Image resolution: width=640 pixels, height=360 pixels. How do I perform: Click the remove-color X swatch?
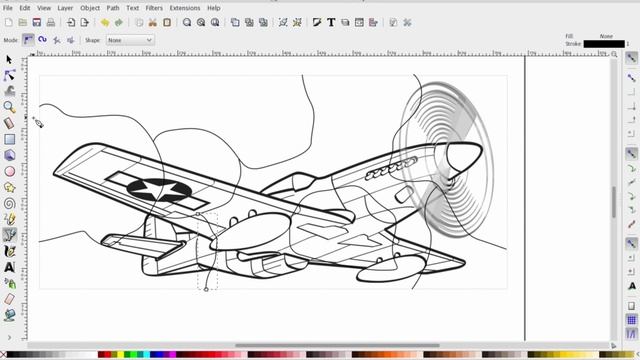3,355
